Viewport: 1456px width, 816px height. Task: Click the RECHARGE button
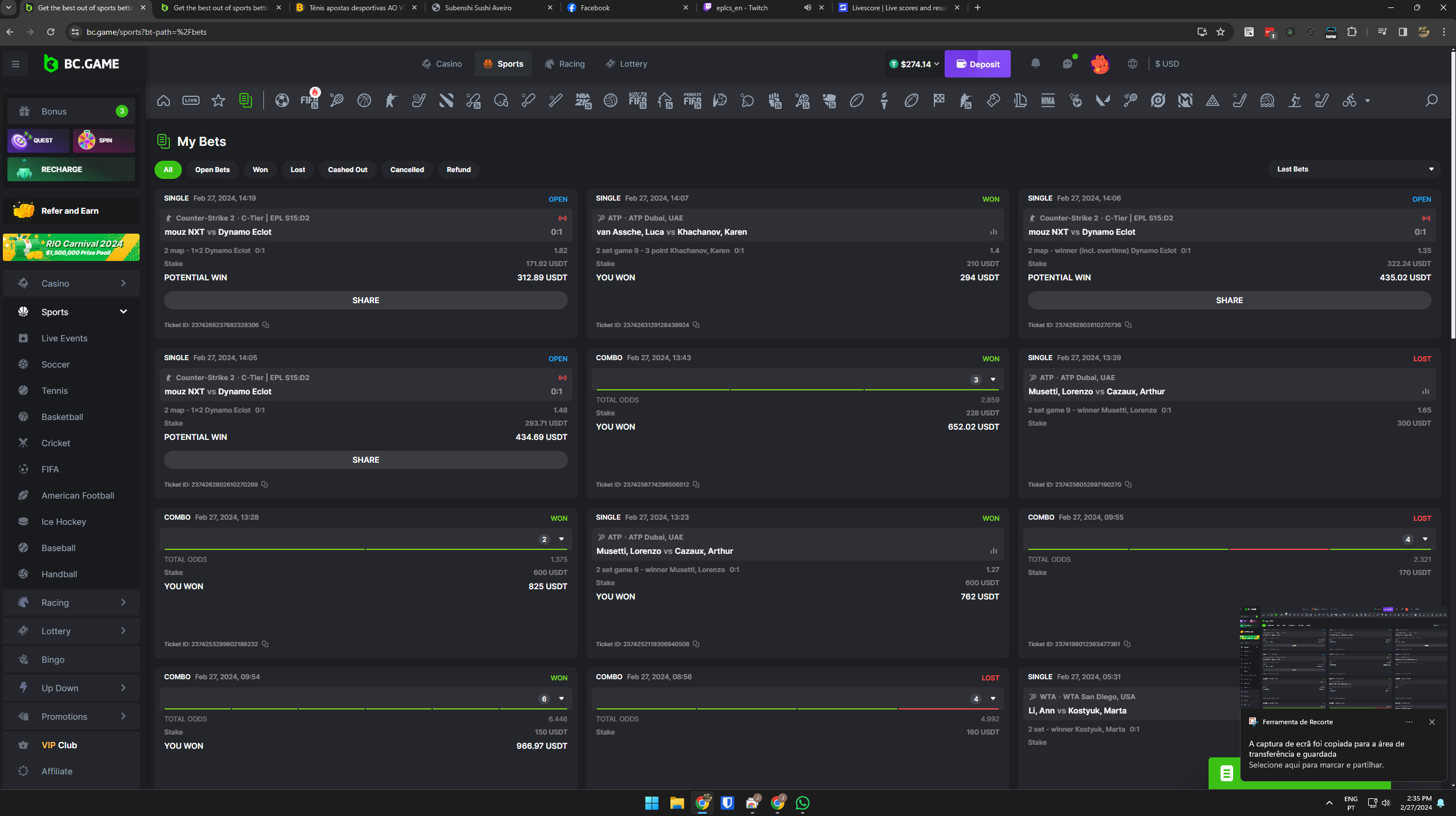point(71,169)
